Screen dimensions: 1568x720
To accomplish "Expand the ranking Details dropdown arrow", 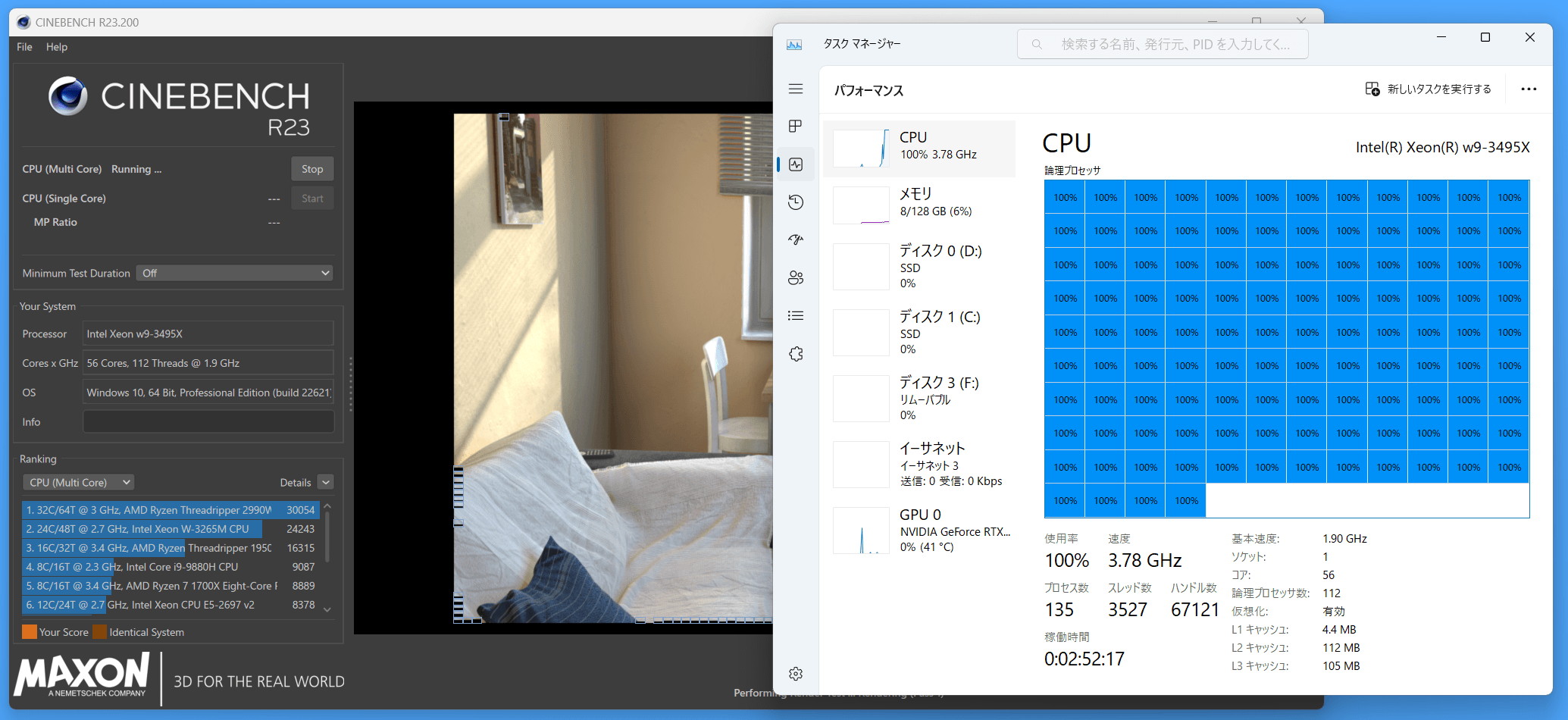I will pyautogui.click(x=325, y=482).
